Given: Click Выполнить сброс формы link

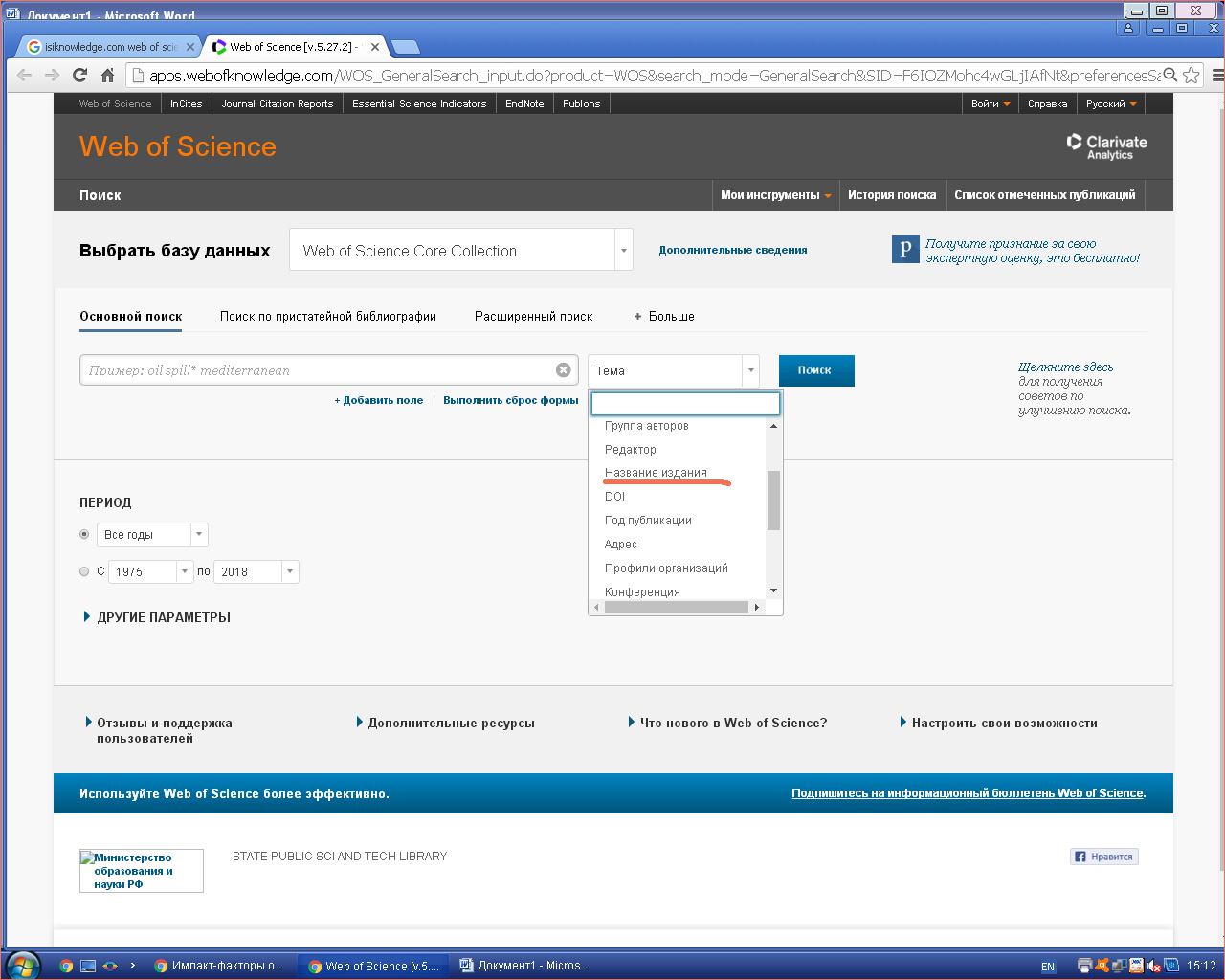Looking at the screenshot, I should click(x=511, y=400).
